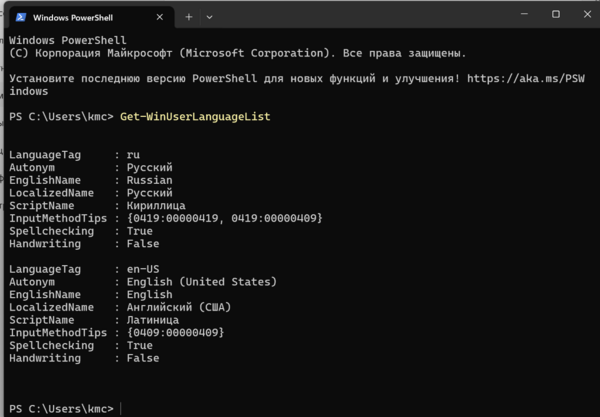Click the empty title bar area
The image size is (600, 417).
coord(380,16)
